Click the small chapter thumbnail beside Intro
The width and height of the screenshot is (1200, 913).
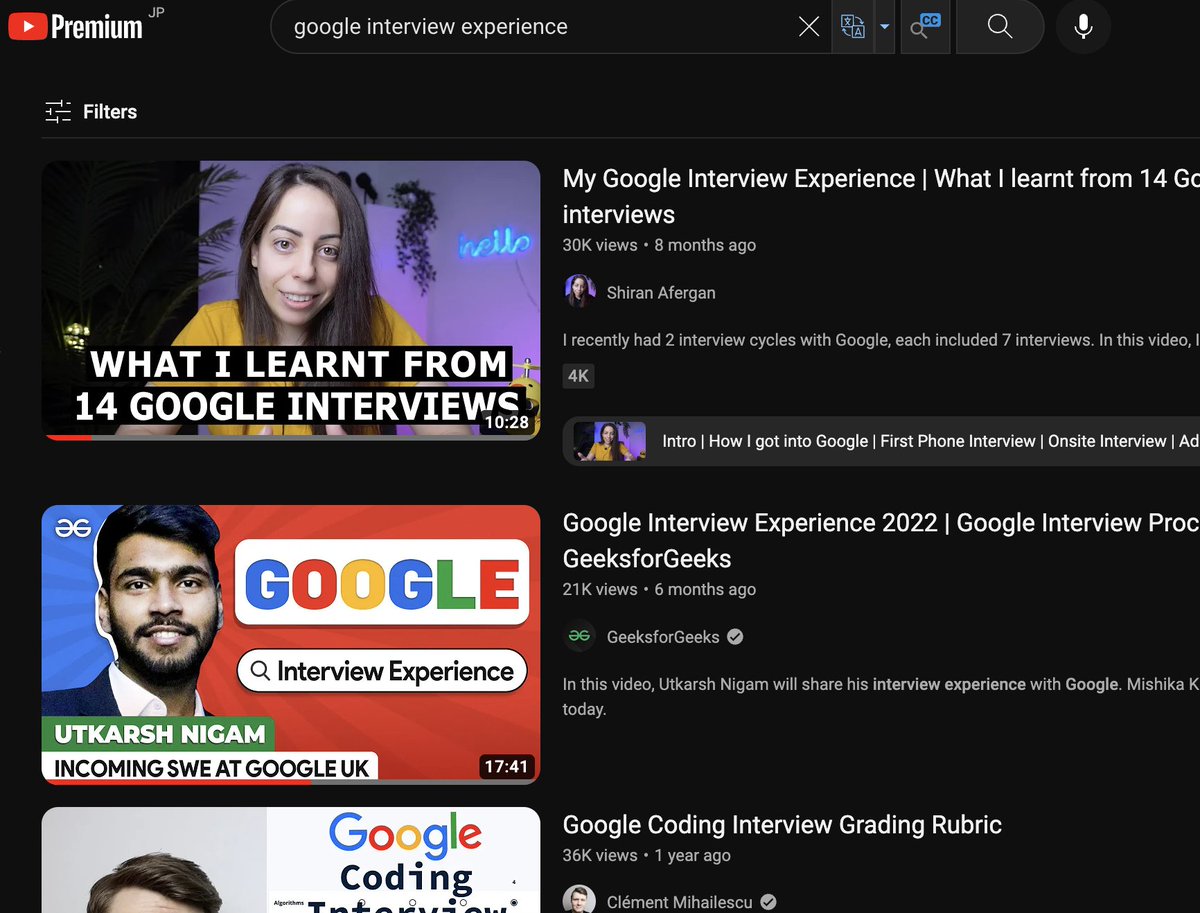(x=610, y=441)
